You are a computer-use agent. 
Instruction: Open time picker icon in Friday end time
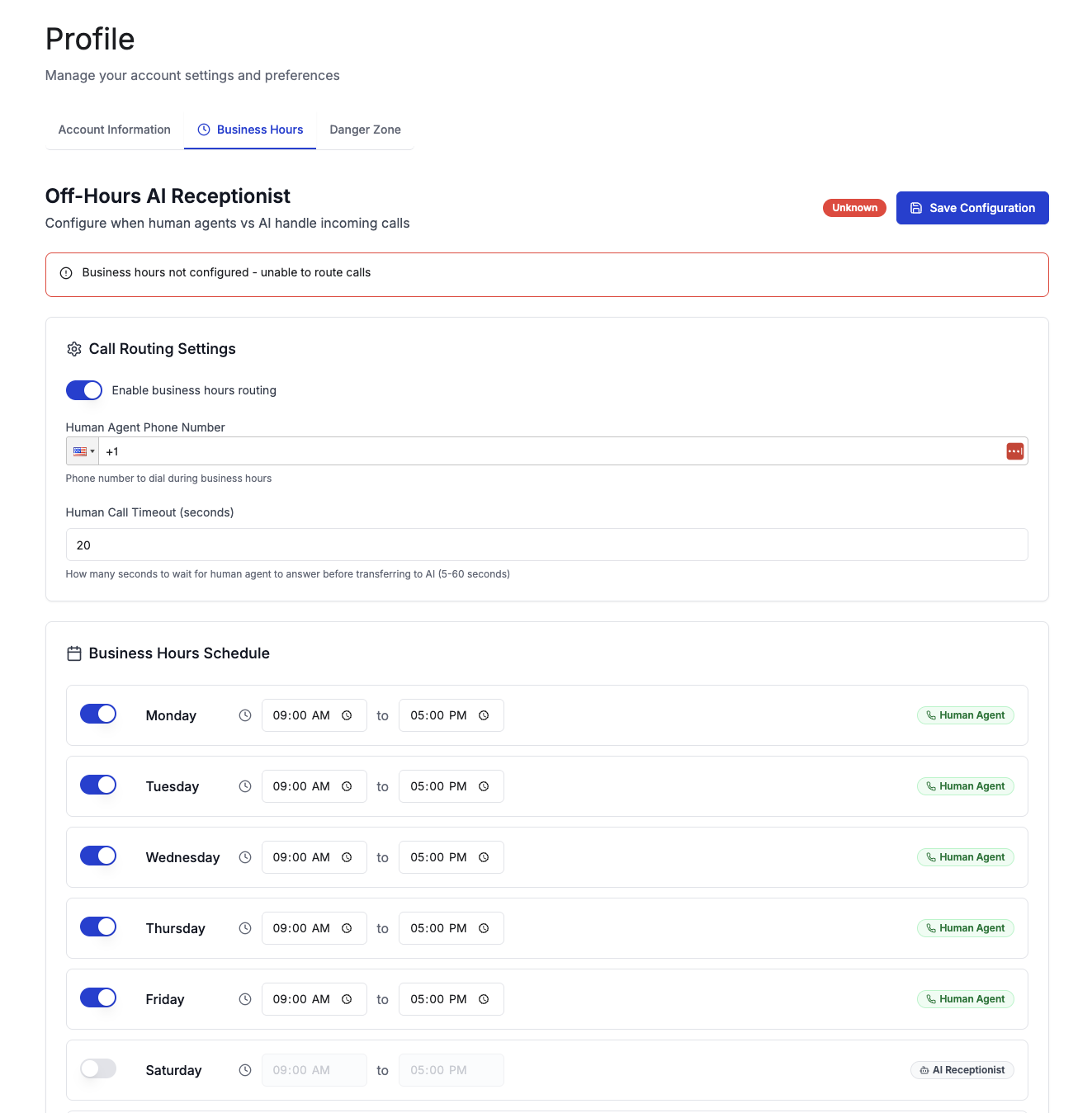[484, 999]
